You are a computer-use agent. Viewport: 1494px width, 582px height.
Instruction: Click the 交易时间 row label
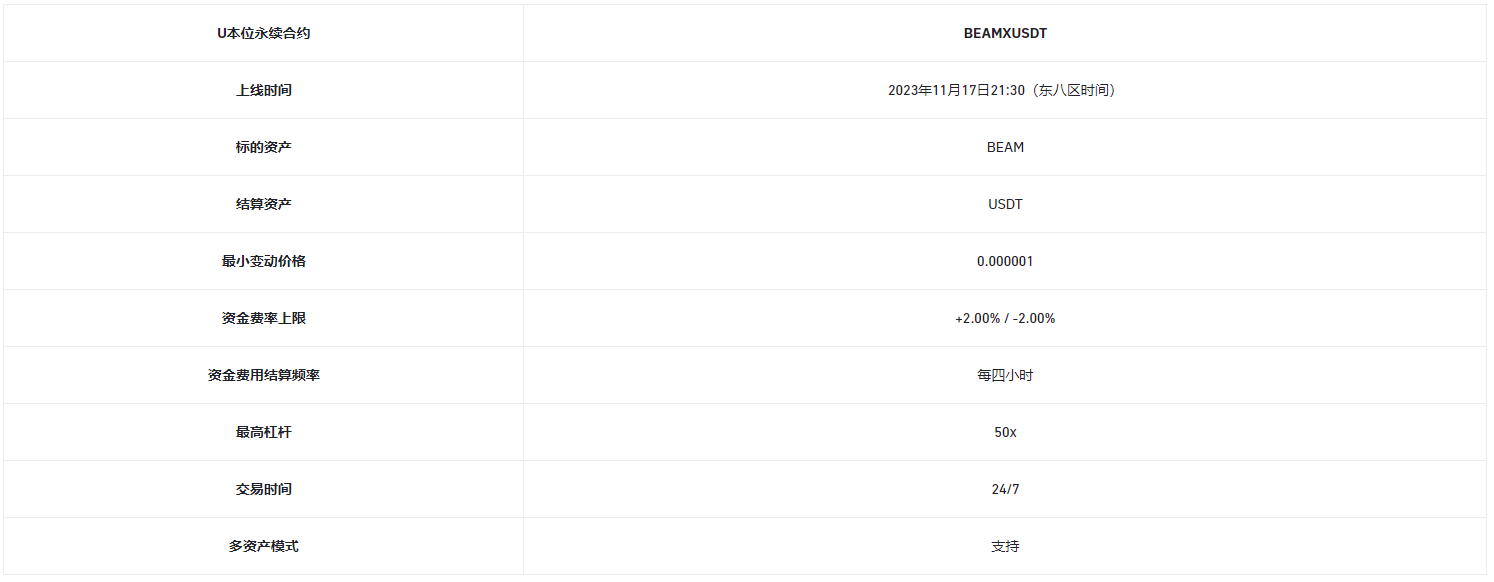point(264,489)
